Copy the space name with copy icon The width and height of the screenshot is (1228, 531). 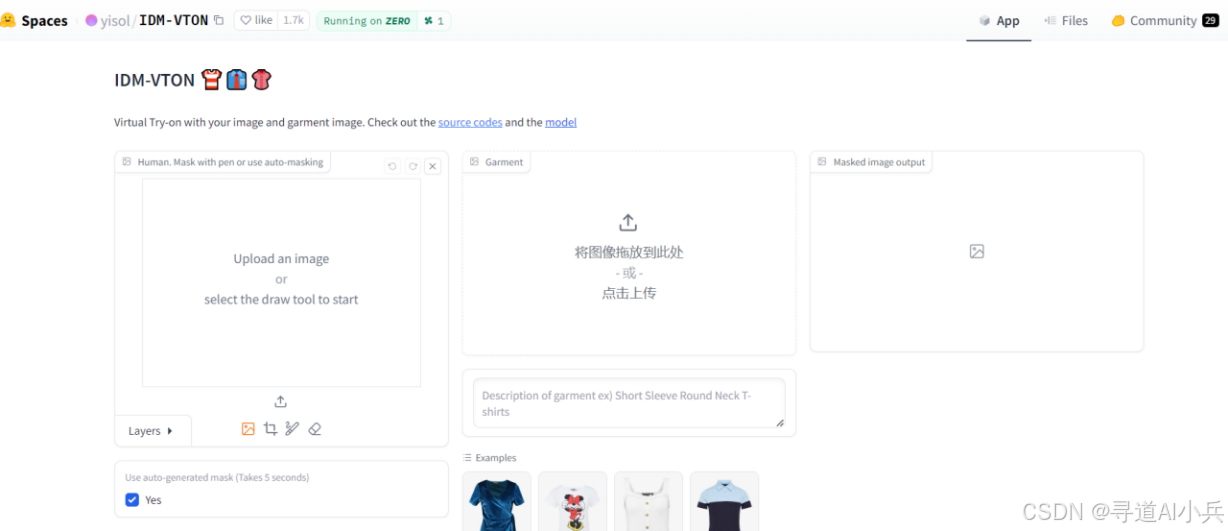coord(219,20)
